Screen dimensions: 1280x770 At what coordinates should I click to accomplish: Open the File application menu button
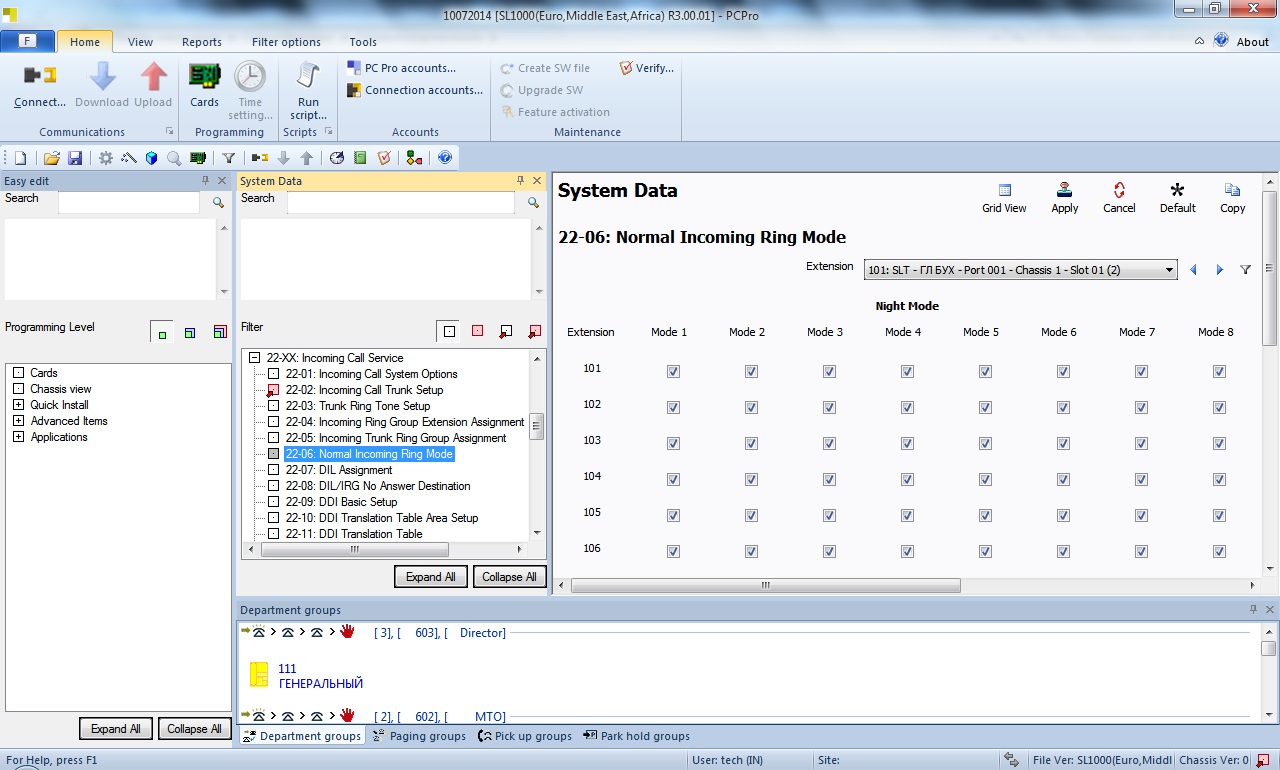(x=27, y=42)
